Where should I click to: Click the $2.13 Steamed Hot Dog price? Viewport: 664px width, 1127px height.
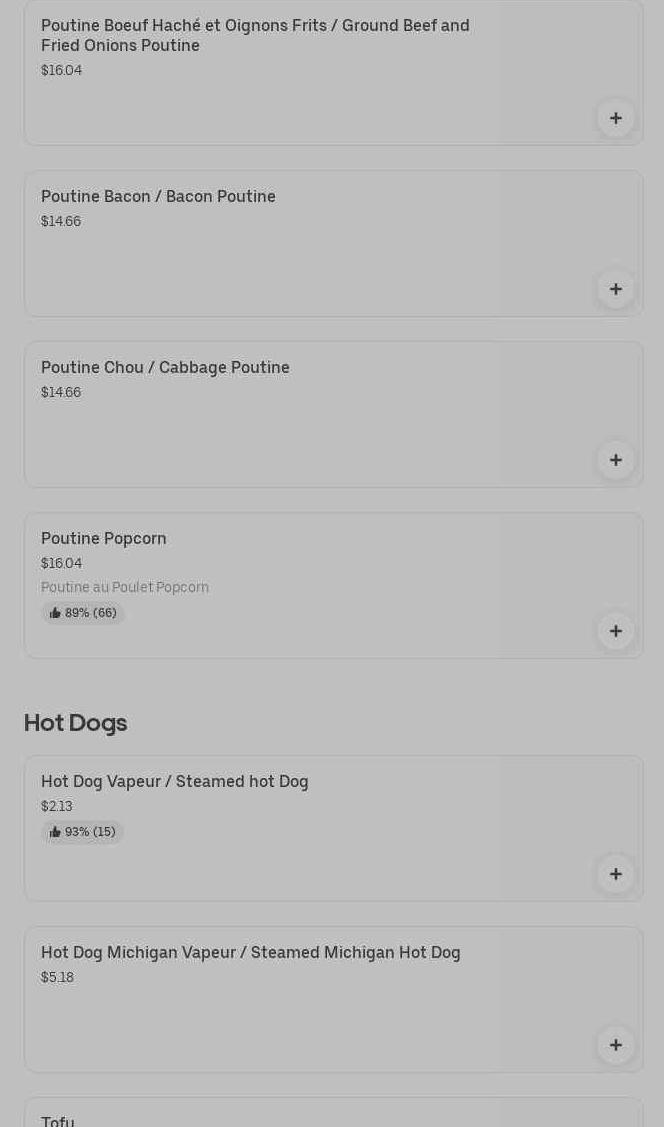coord(57,807)
